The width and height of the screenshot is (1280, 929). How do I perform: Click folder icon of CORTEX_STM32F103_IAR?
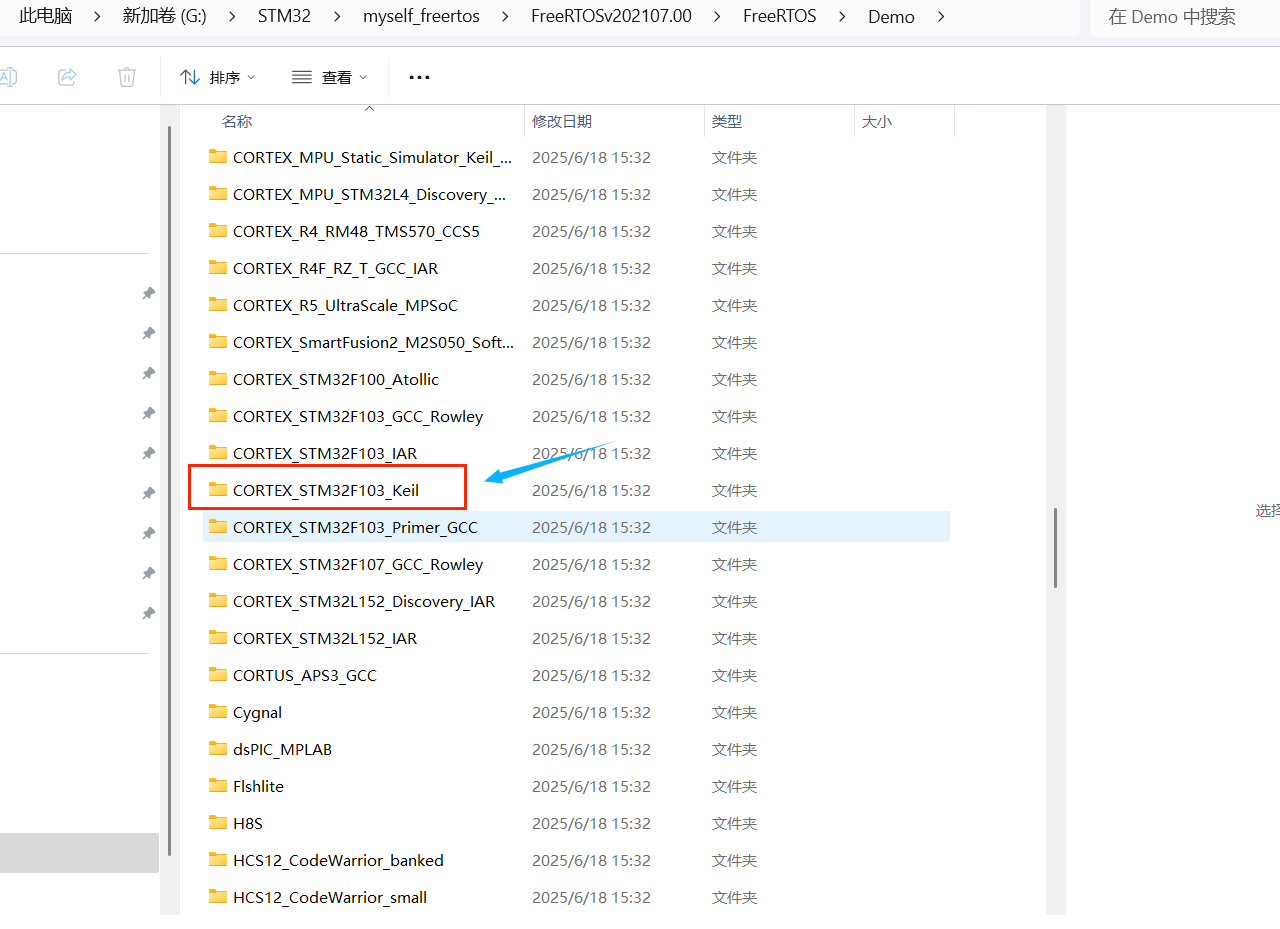coord(218,452)
